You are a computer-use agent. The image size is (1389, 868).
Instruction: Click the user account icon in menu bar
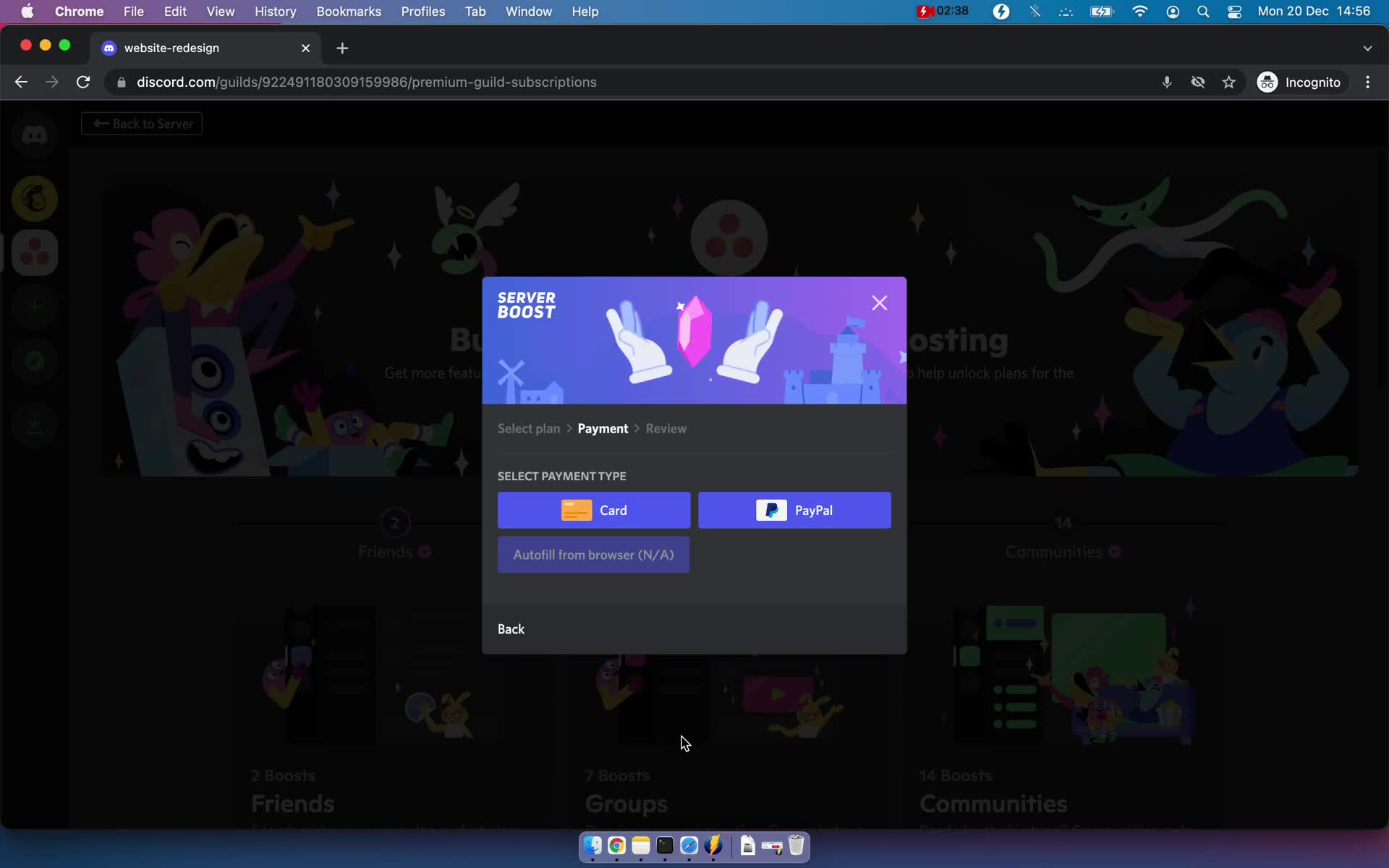coord(1173,12)
